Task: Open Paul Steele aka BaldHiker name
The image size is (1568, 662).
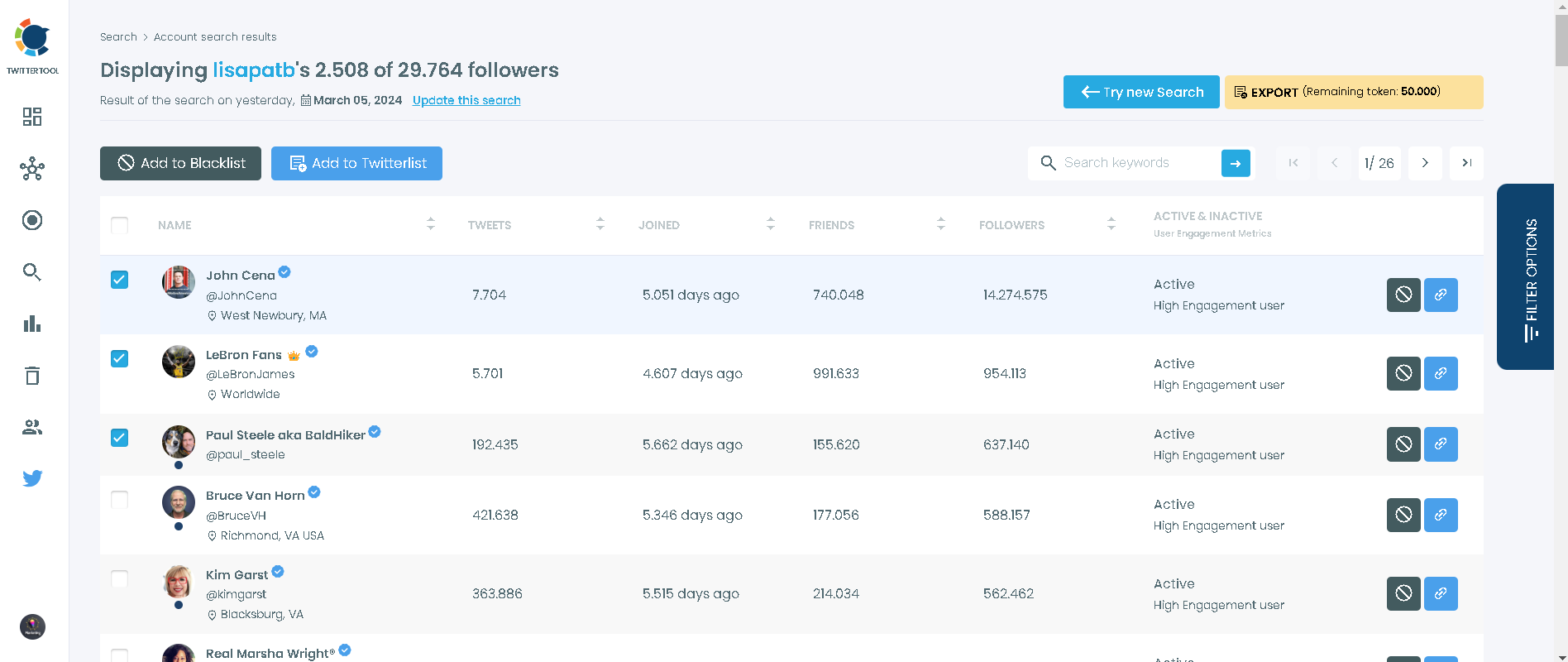Action: point(285,435)
